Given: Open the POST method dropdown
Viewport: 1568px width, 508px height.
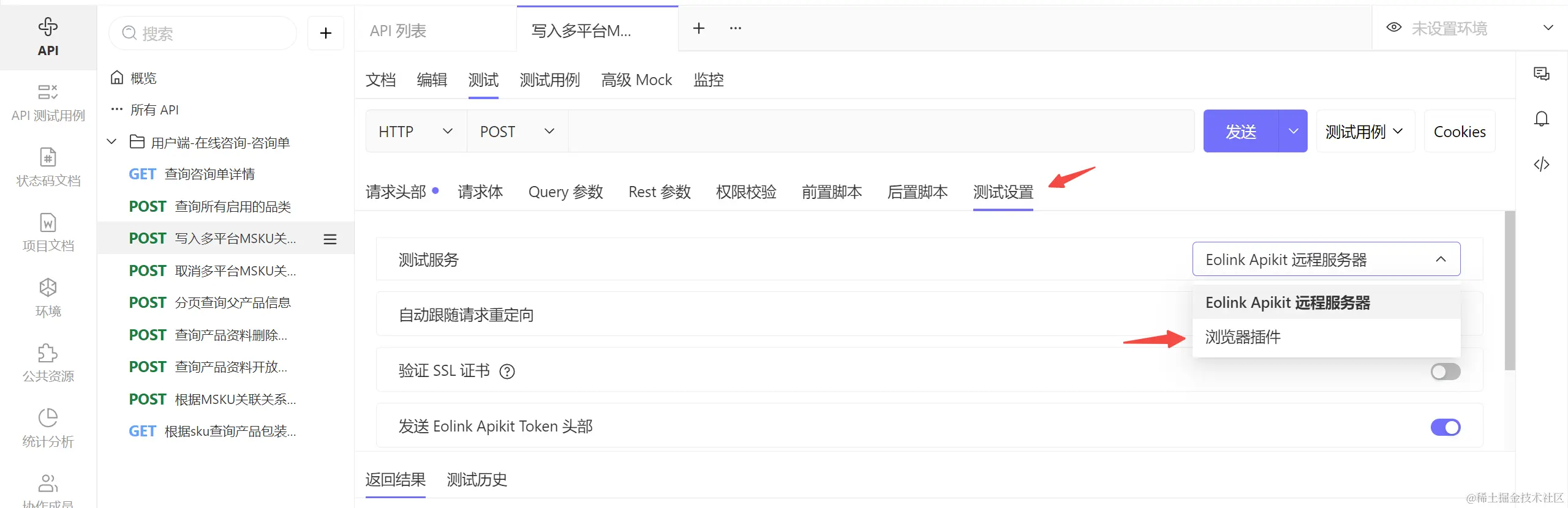Looking at the screenshot, I should 518,131.
